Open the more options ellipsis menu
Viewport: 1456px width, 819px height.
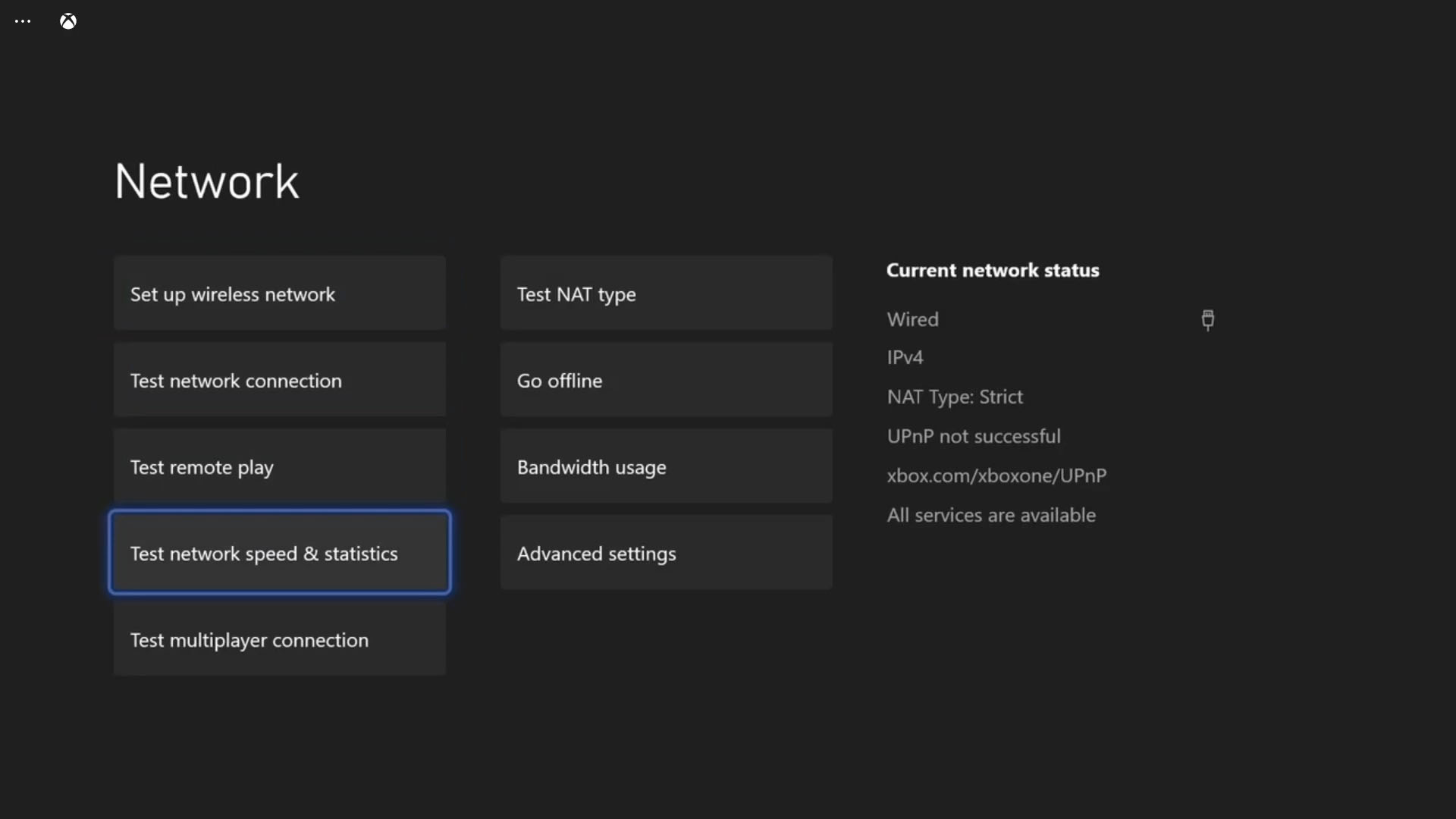[22, 21]
